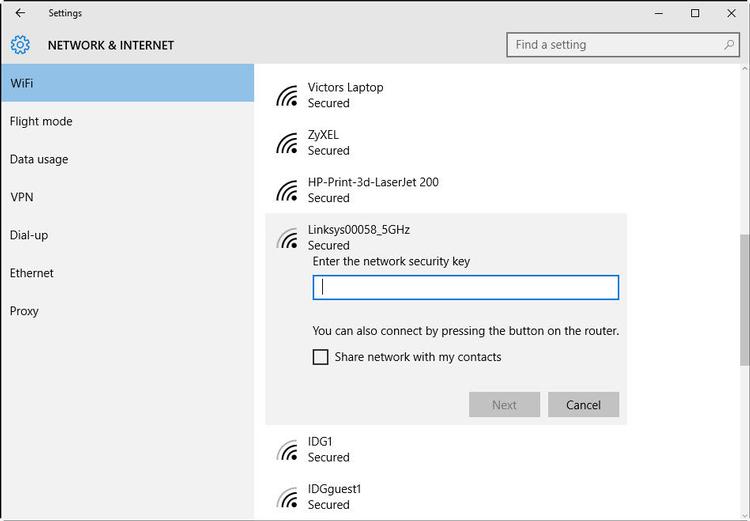Go to VPN settings
This screenshot has width=750, height=521.
tap(22, 197)
